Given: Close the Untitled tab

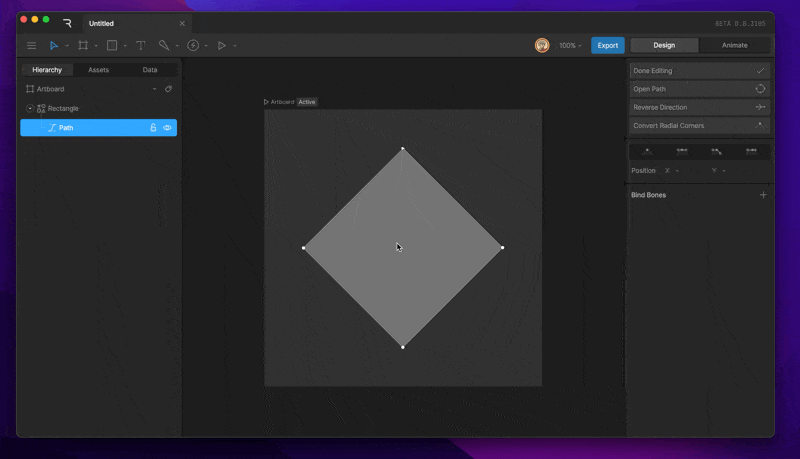Looking at the screenshot, I should (182, 23).
